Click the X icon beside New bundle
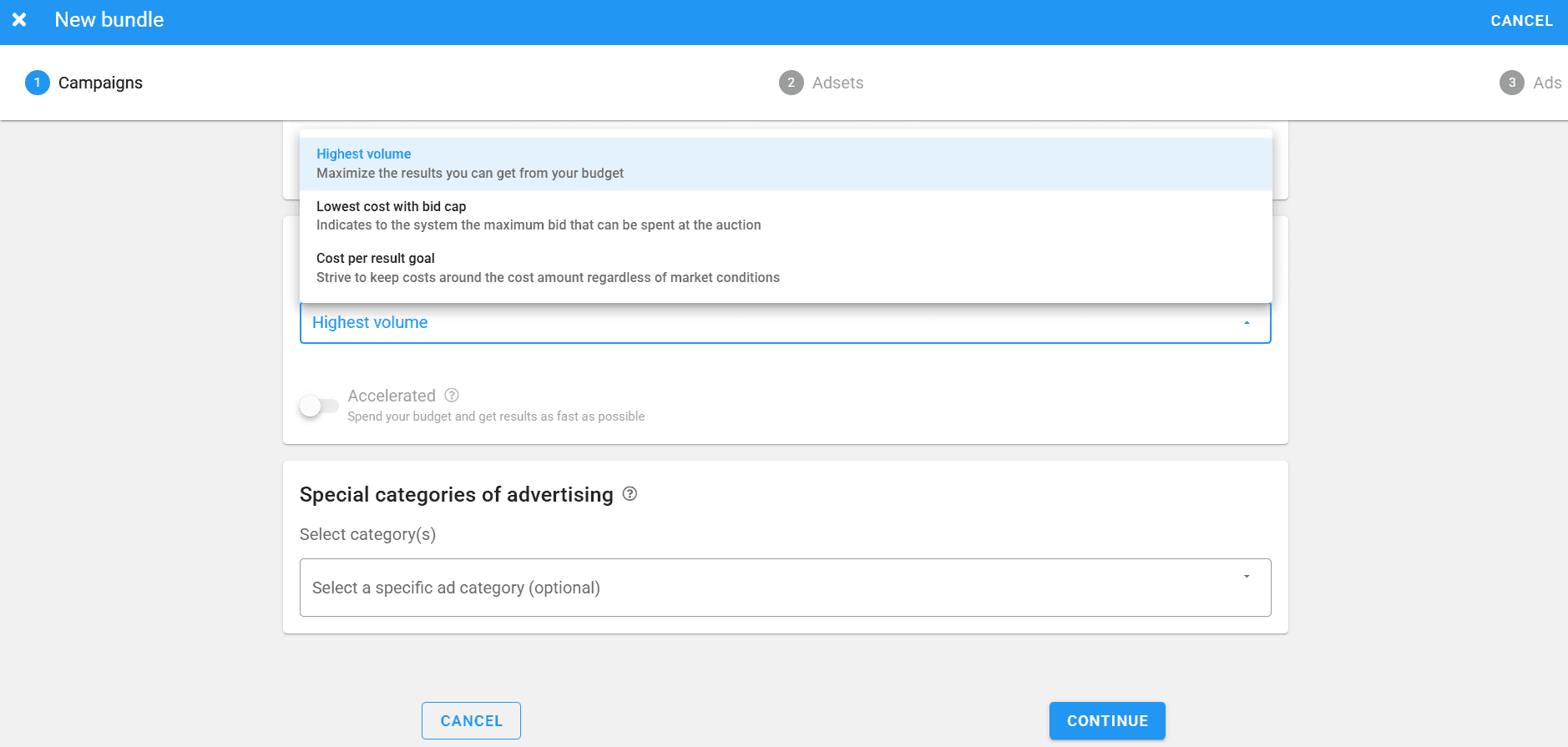 pos(19,20)
